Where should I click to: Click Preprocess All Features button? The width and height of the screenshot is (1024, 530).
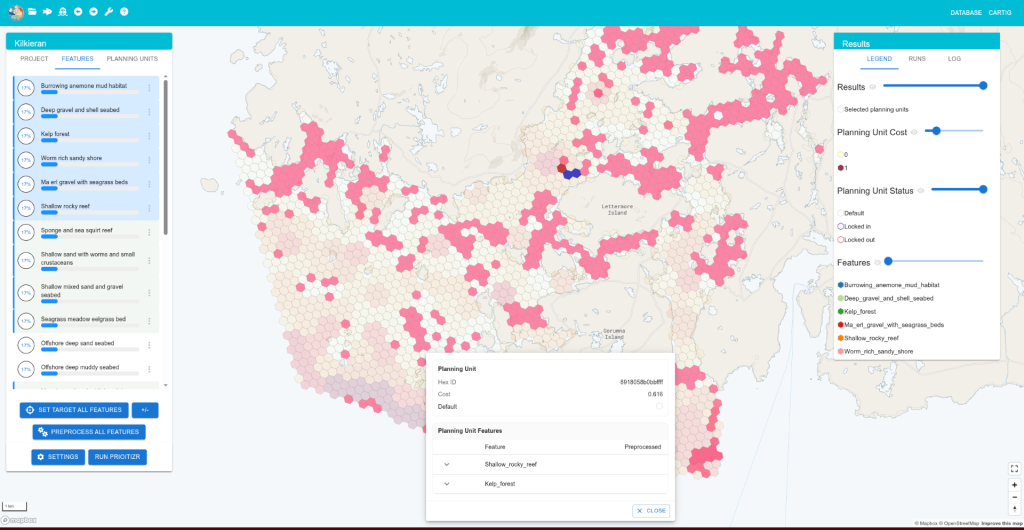pos(88,432)
